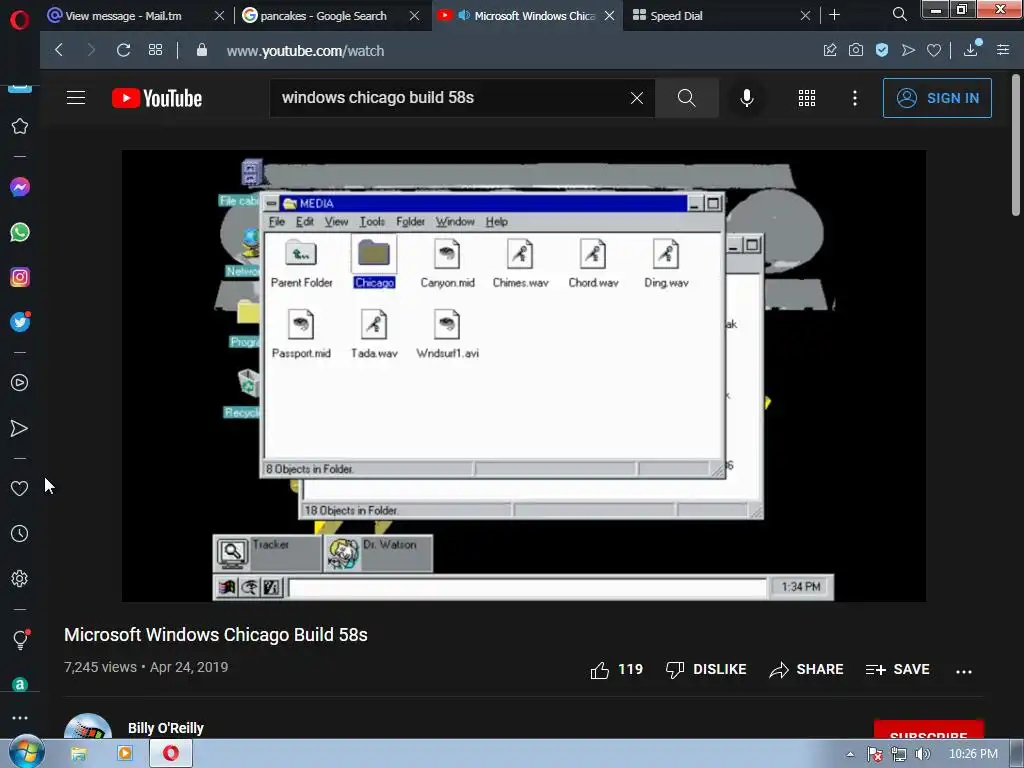
Task: Open Twitter in Opera sidebar
Action: [20, 322]
